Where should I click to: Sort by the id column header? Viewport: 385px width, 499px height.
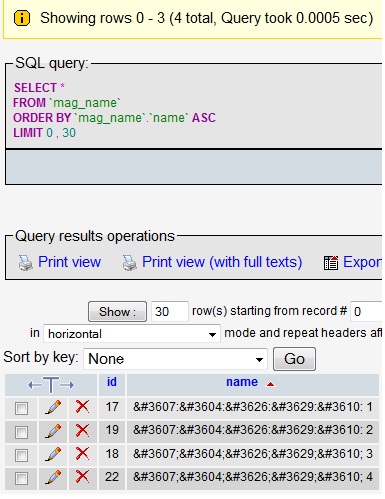click(112, 382)
